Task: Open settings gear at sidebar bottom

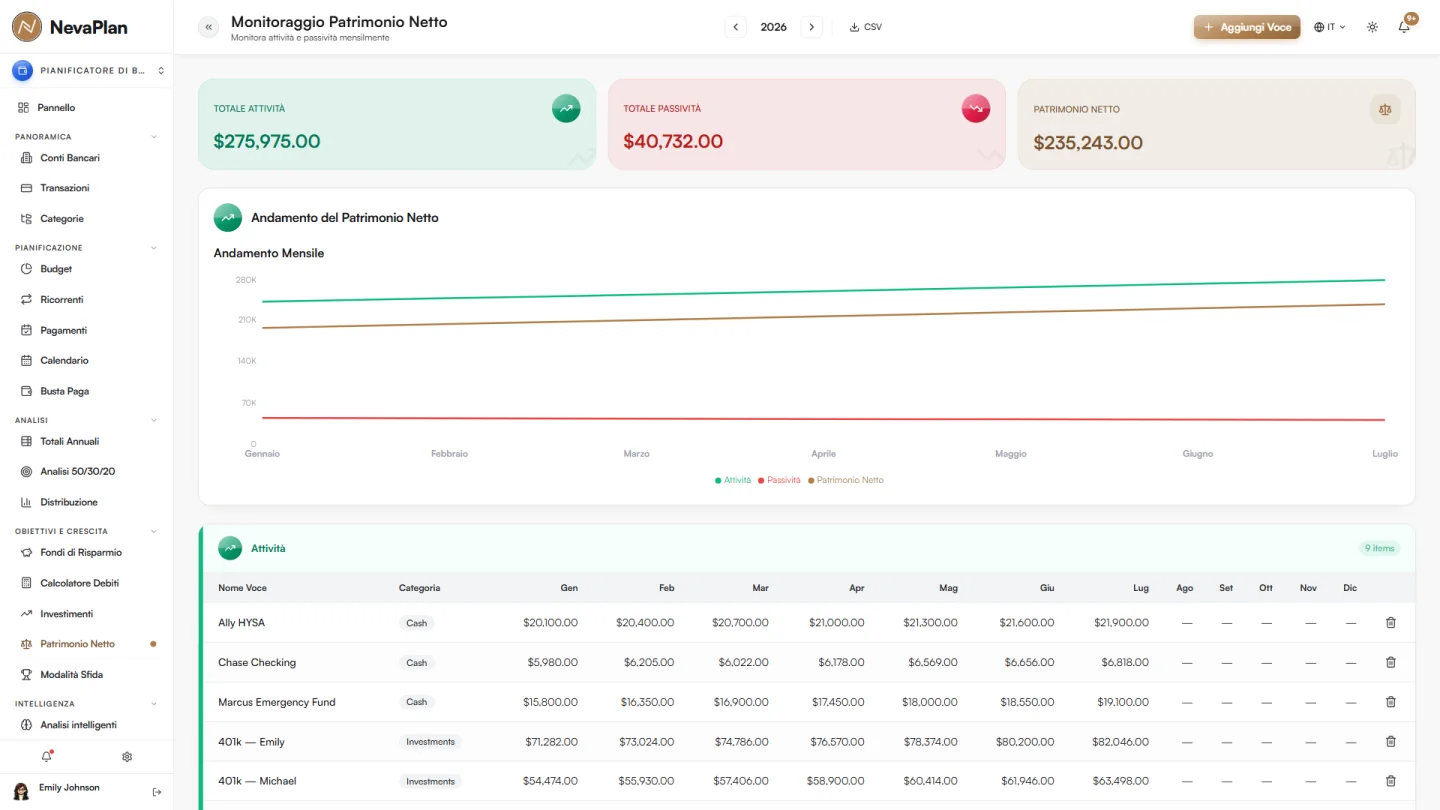Action: (127, 757)
